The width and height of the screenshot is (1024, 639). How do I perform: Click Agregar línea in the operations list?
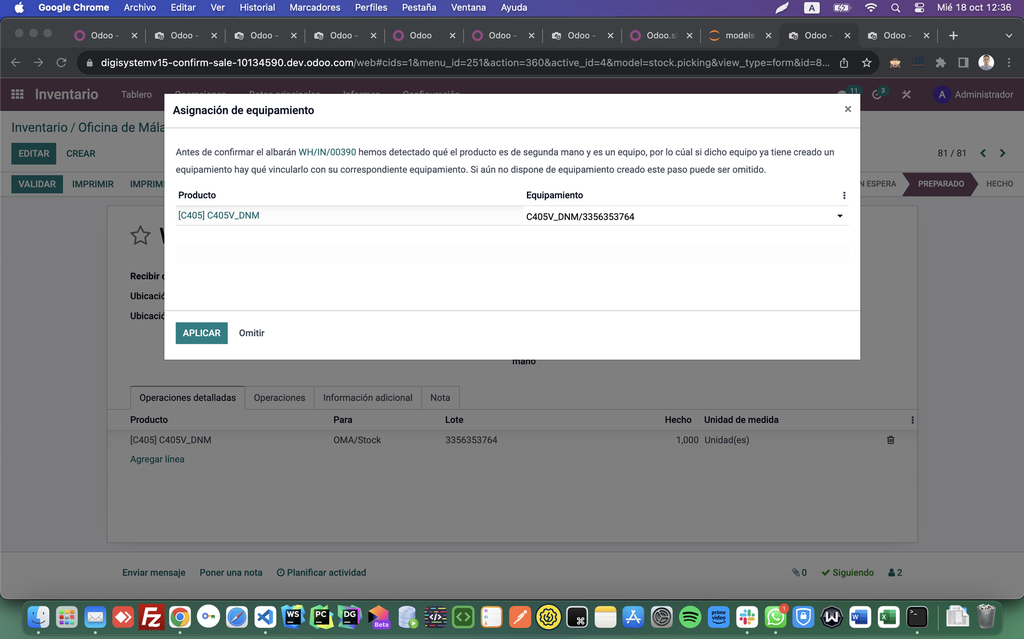157,459
